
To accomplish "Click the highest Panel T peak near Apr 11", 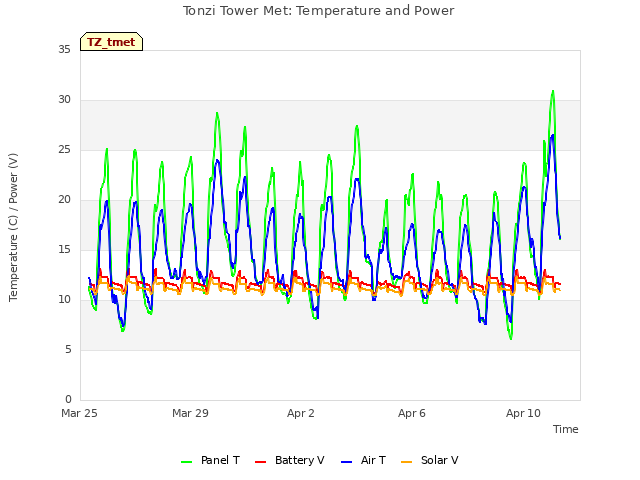I will pyautogui.click(x=553, y=91).
